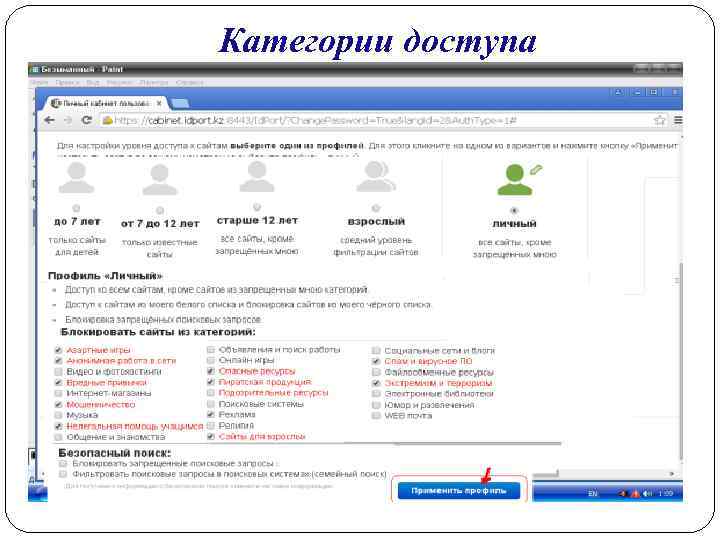Uncheck Вредные привычки category

(x=58, y=382)
